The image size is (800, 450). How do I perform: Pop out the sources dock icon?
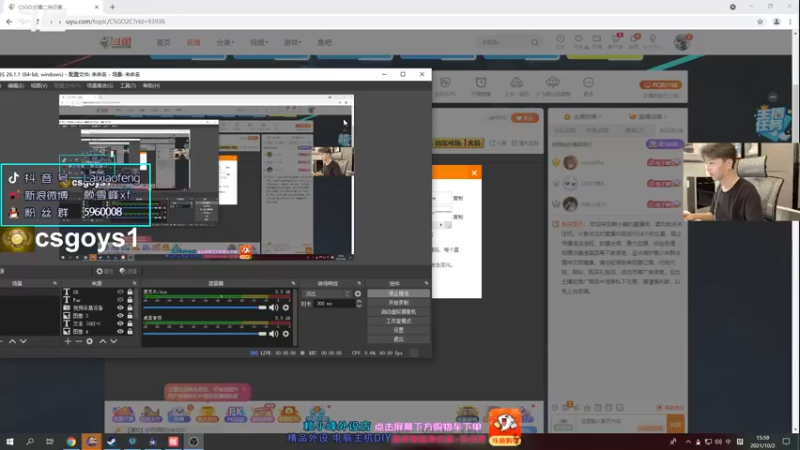(135, 283)
